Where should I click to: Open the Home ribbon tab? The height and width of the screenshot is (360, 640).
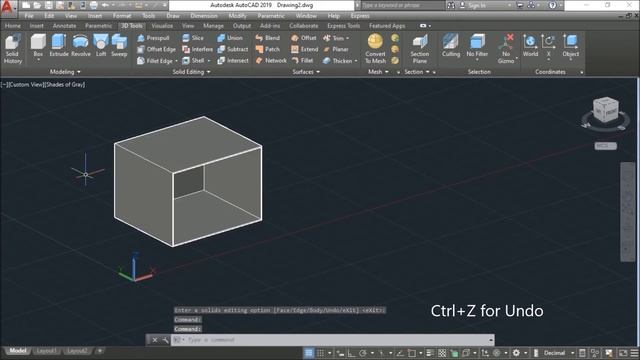coord(13,26)
